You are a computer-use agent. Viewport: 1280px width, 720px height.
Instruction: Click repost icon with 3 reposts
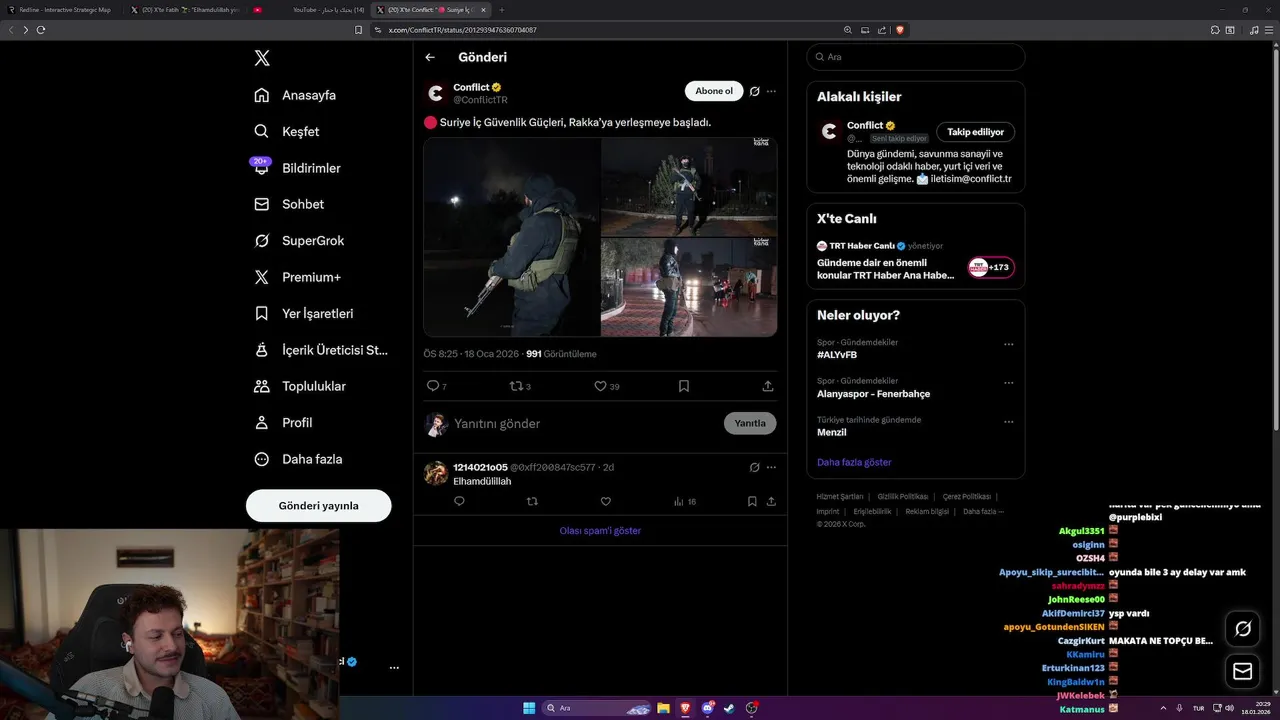[520, 386]
